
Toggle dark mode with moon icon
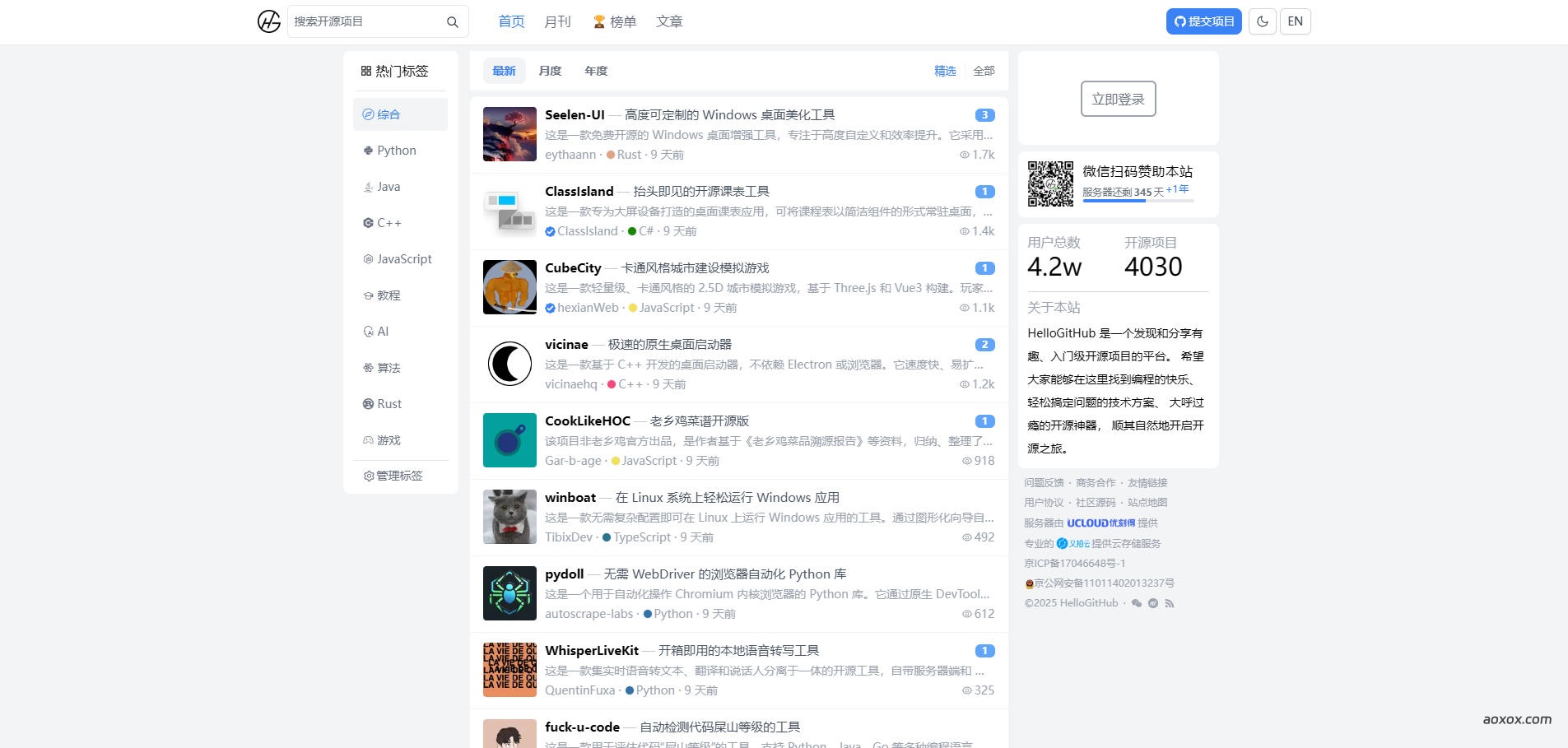(x=1262, y=21)
